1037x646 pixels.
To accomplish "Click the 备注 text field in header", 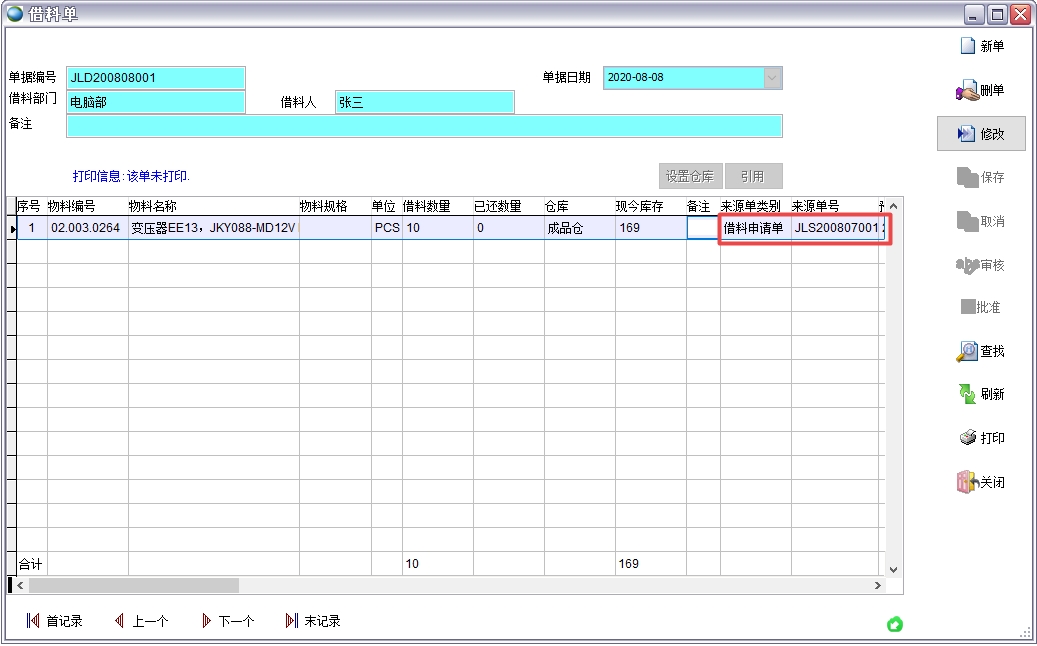I will click(424, 125).
